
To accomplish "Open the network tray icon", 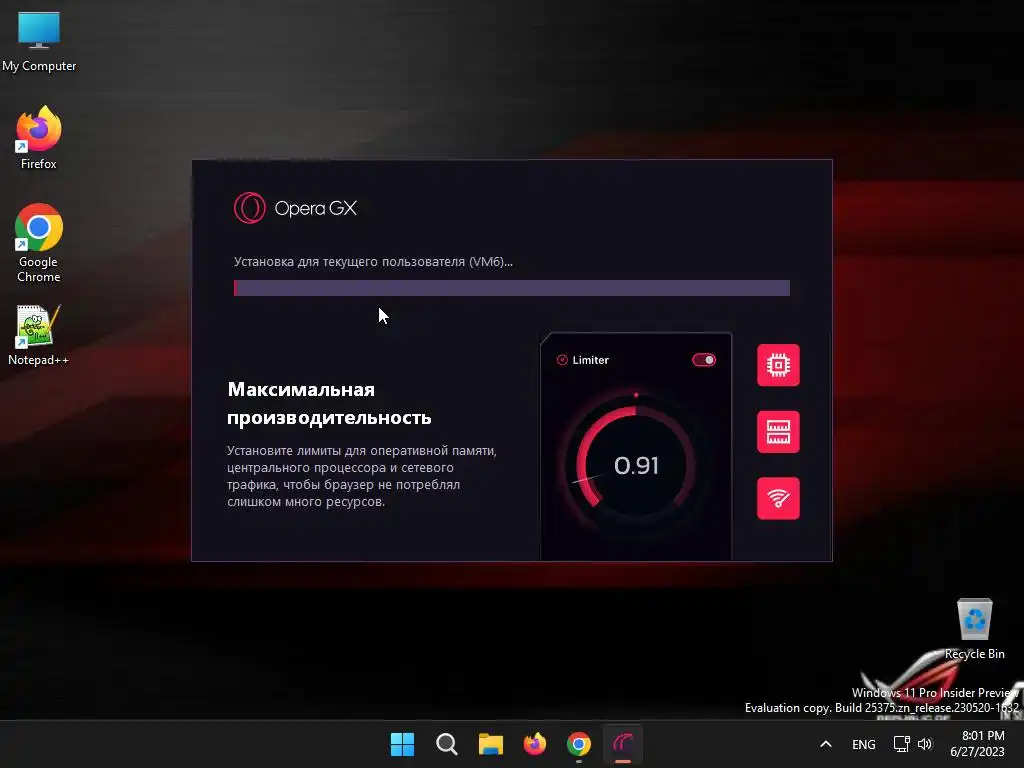I will [x=902, y=744].
